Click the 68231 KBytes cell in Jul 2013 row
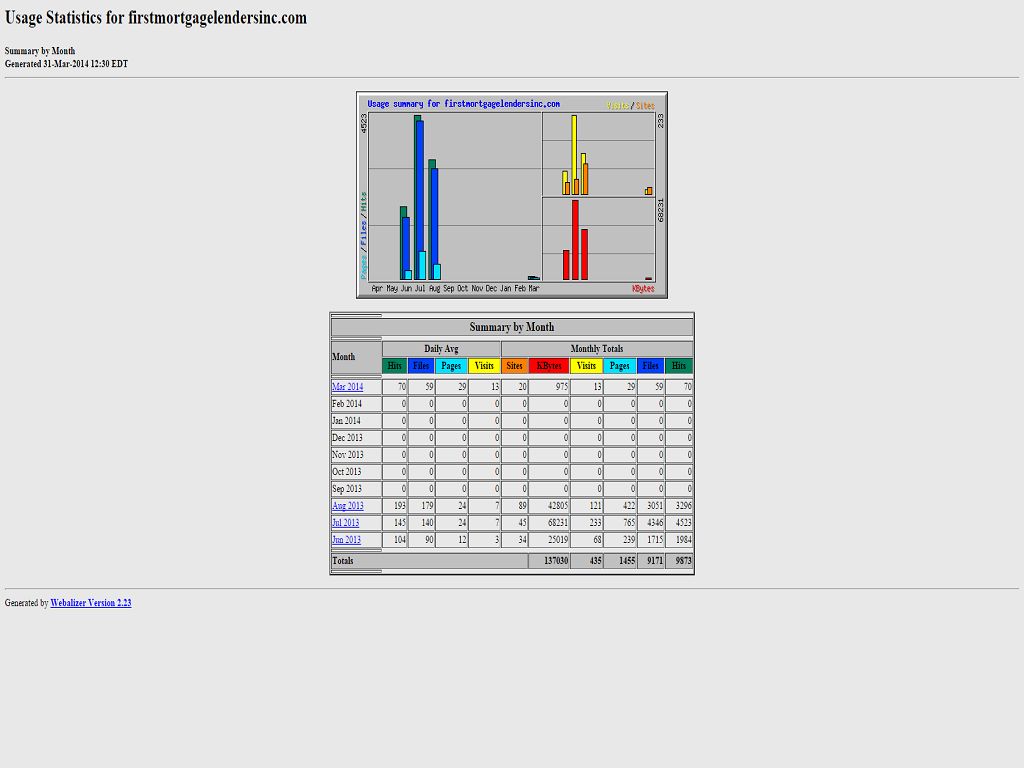The height and width of the screenshot is (768, 1024). (549, 522)
